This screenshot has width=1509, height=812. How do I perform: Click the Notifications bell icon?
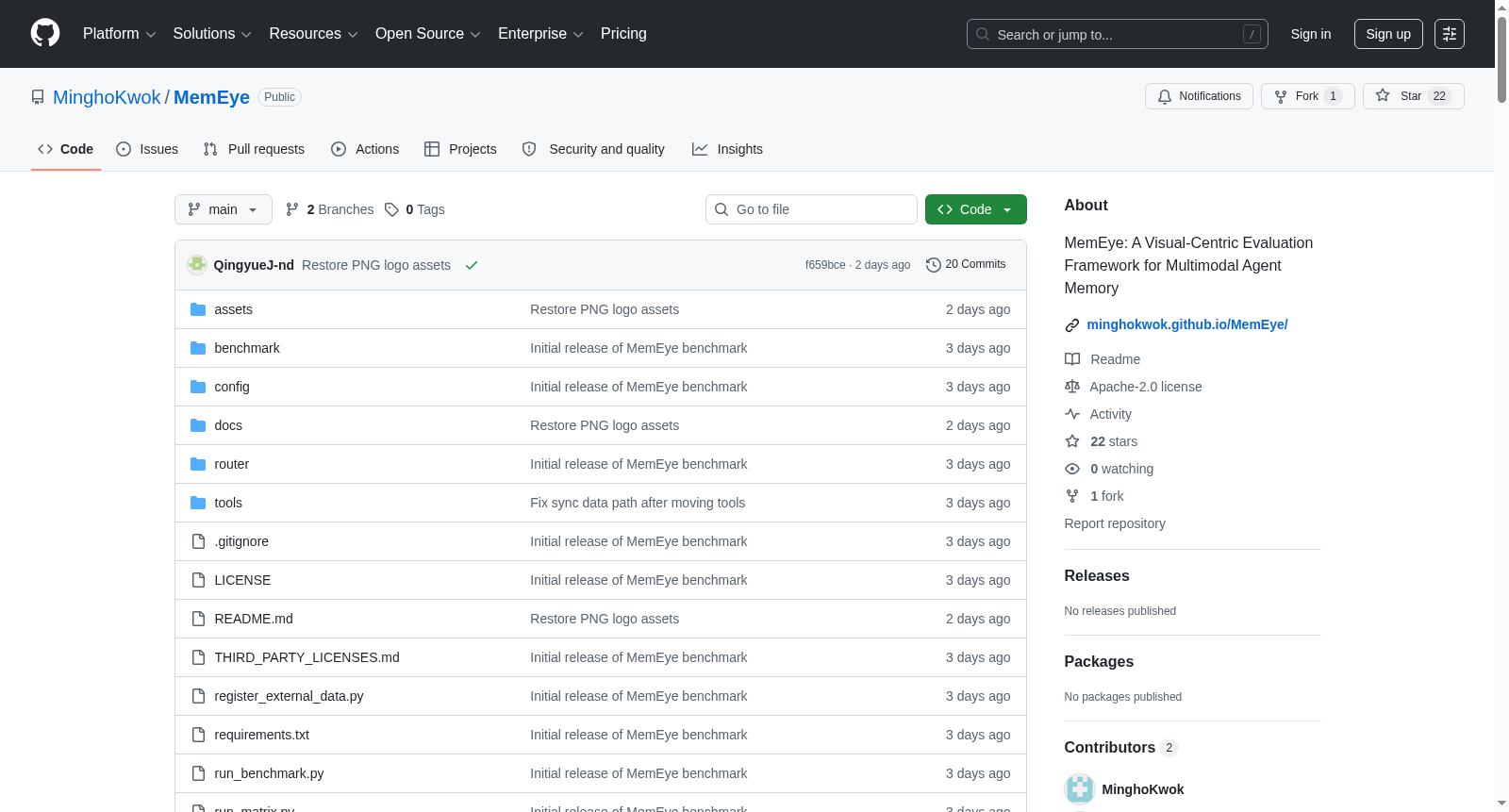pyautogui.click(x=1165, y=96)
